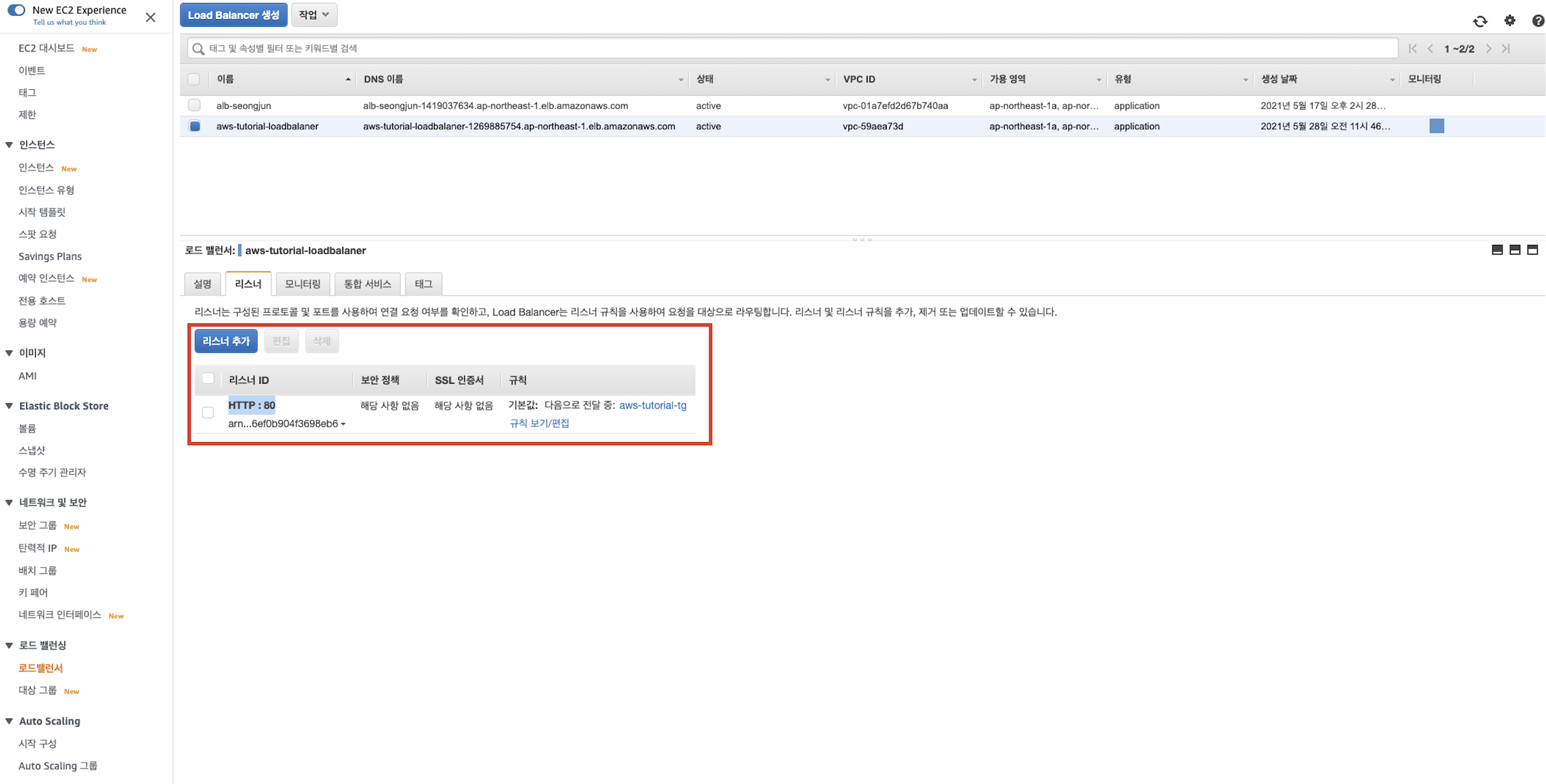Collapse the Elastic Block Store section
Viewport: 1546px width, 784px height.
click(9, 406)
